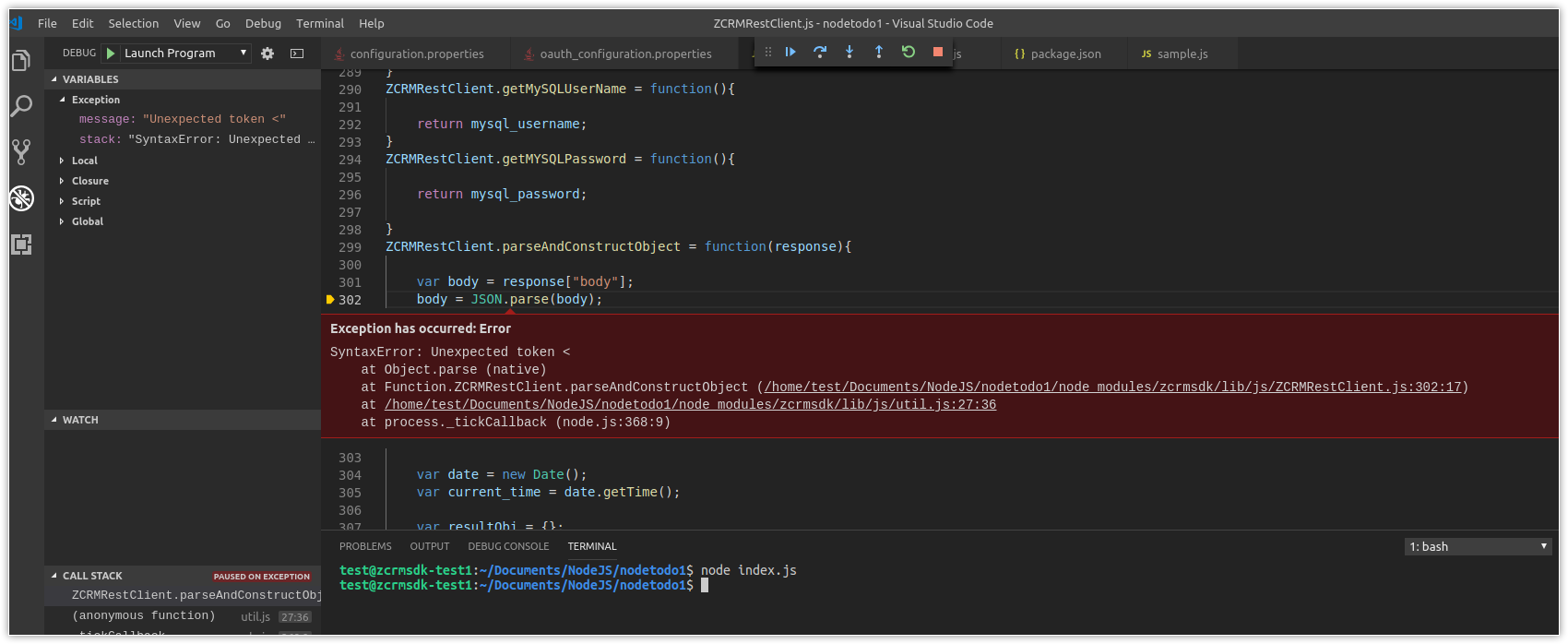Open the Source Control view
This screenshot has height=644, width=1568.
click(x=21, y=151)
